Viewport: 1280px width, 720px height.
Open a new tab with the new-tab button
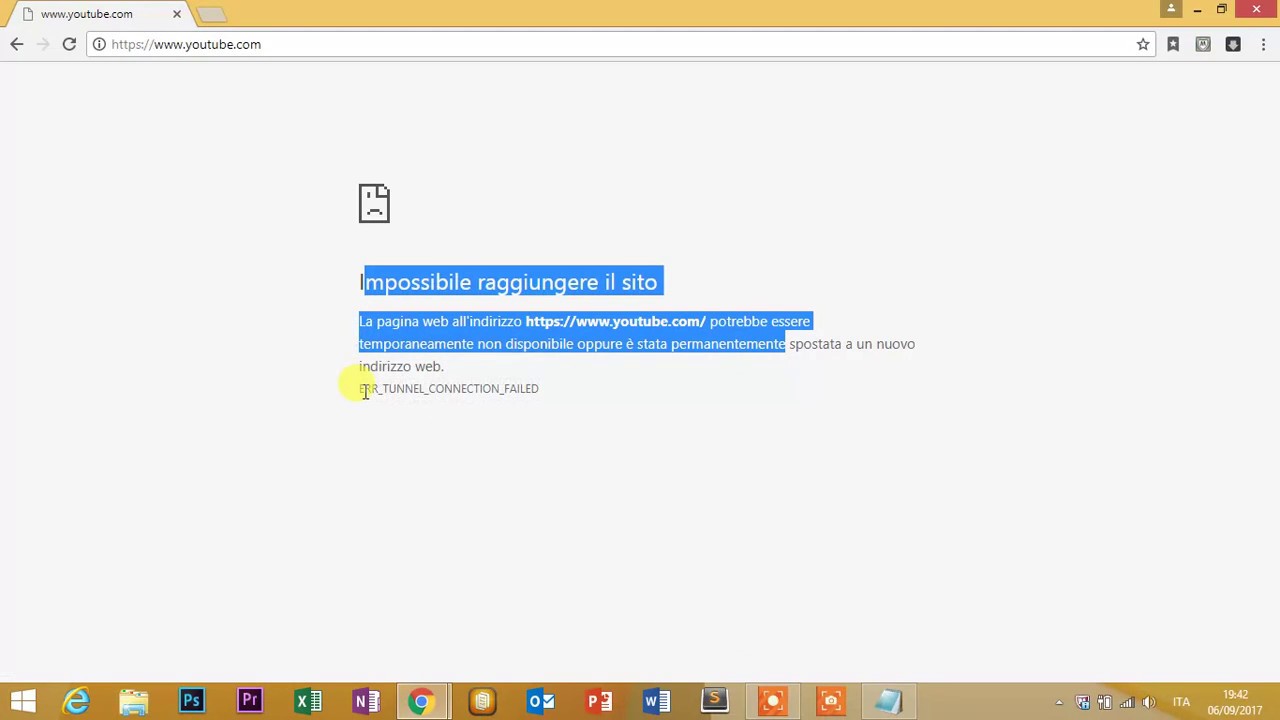coord(211,14)
